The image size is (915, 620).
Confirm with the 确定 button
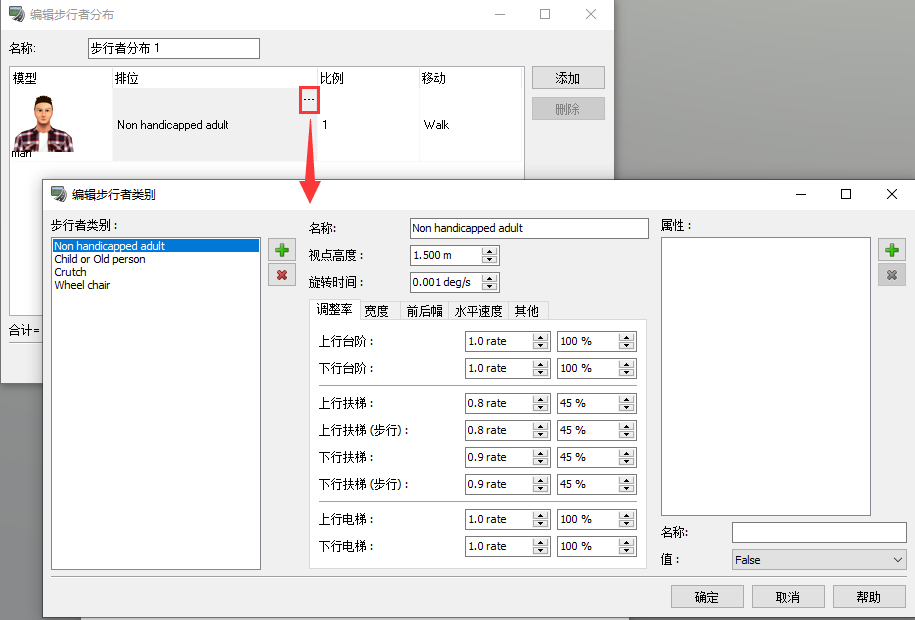point(707,597)
